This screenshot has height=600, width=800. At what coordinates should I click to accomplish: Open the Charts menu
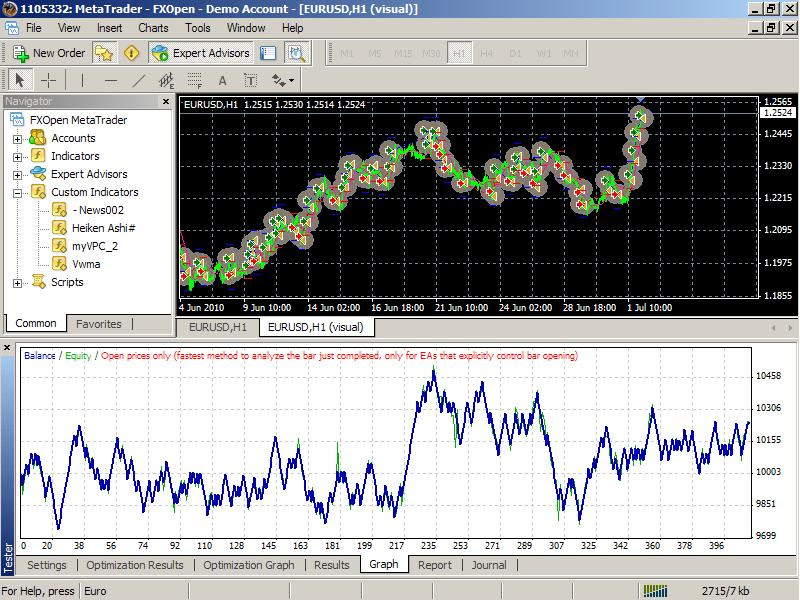tap(153, 28)
